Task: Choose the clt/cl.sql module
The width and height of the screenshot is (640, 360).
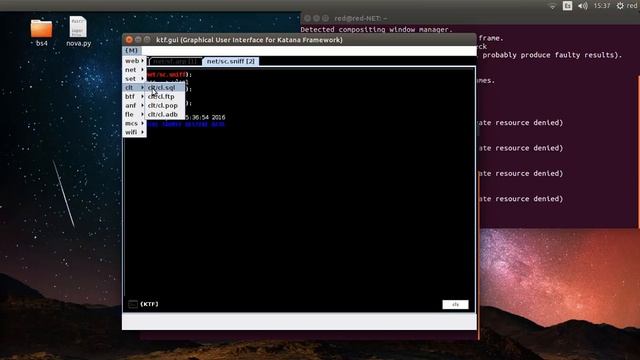Action: point(165,88)
